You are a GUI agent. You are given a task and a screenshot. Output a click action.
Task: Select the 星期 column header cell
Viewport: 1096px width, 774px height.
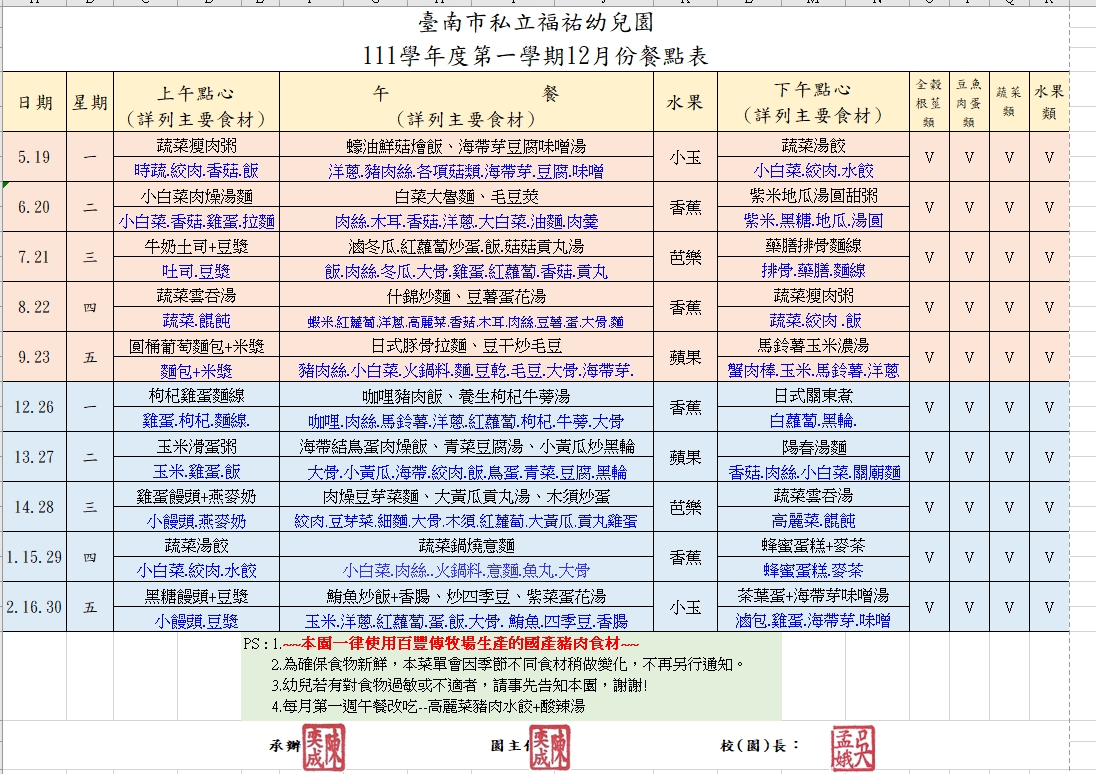90,102
